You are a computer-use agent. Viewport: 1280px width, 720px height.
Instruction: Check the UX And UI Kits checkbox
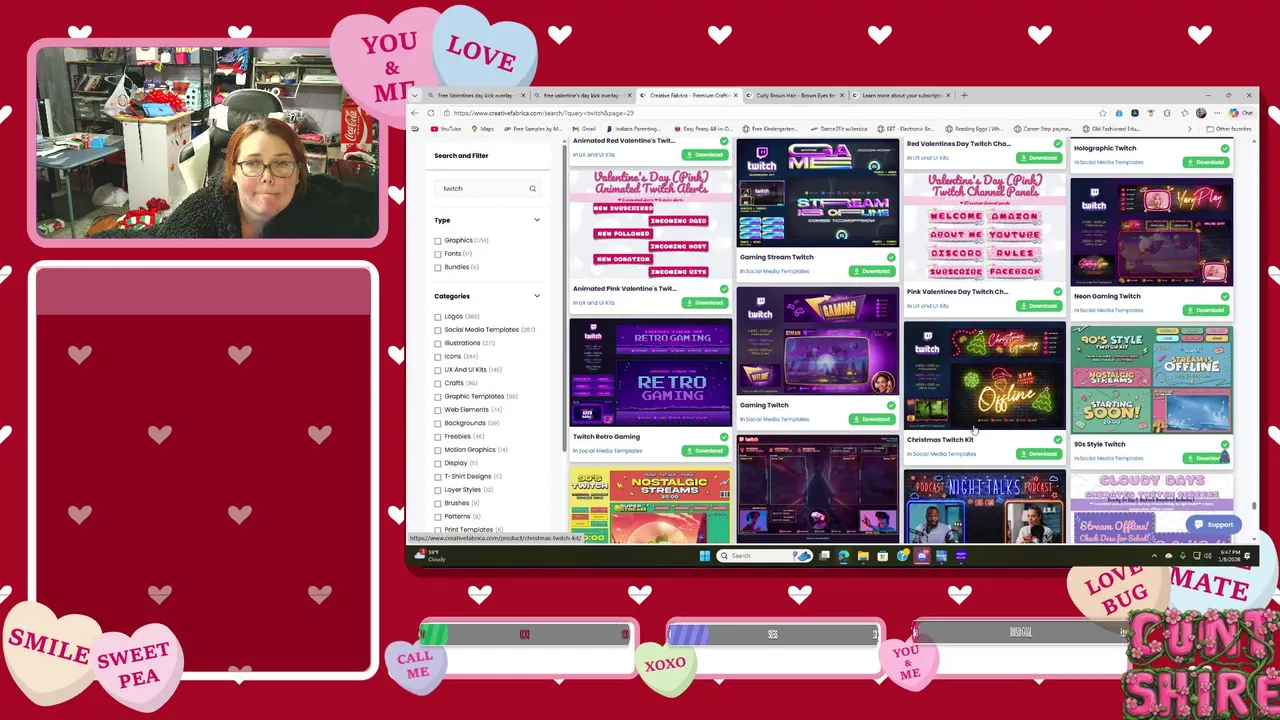[438, 370]
